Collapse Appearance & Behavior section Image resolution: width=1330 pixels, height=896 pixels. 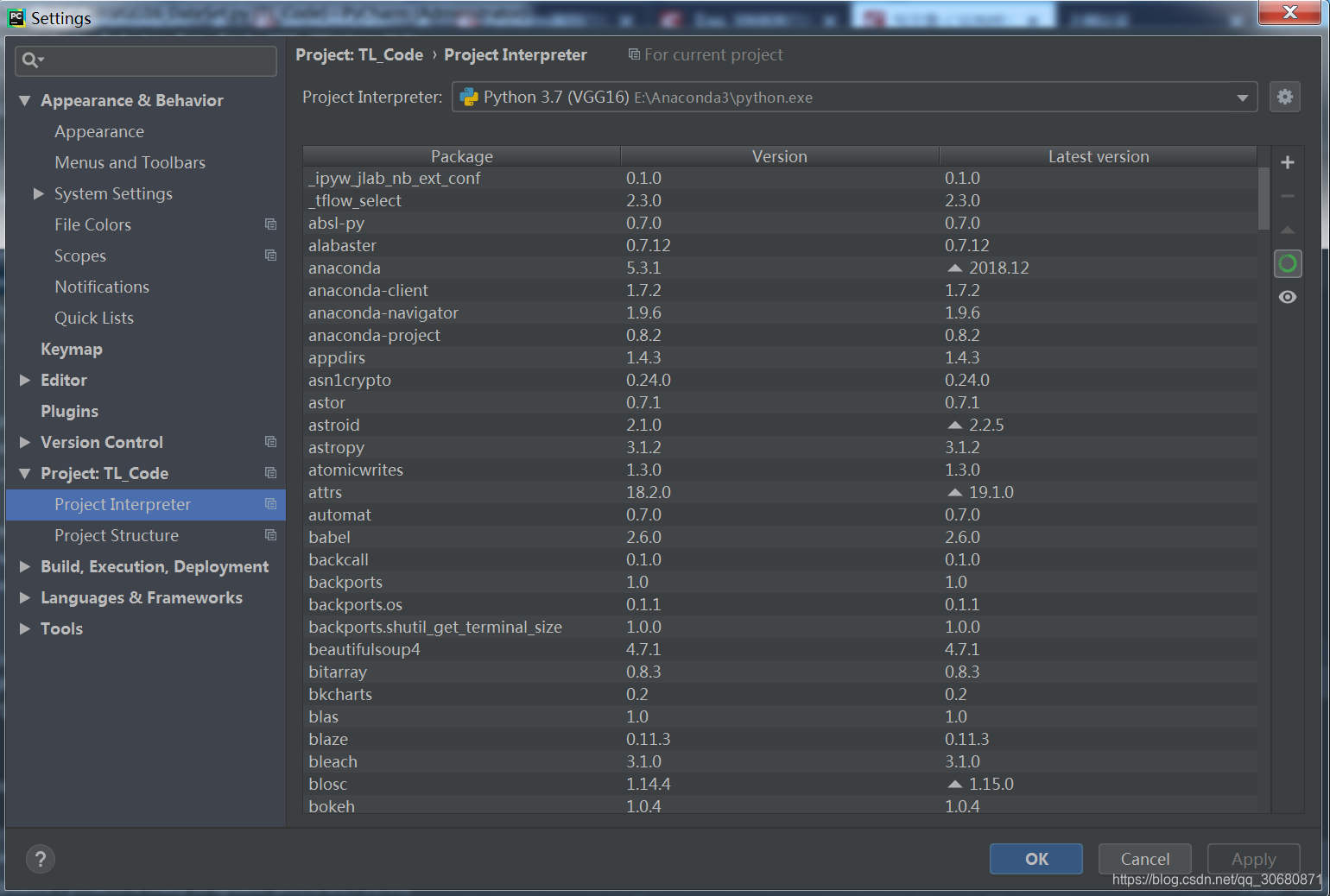(x=25, y=101)
